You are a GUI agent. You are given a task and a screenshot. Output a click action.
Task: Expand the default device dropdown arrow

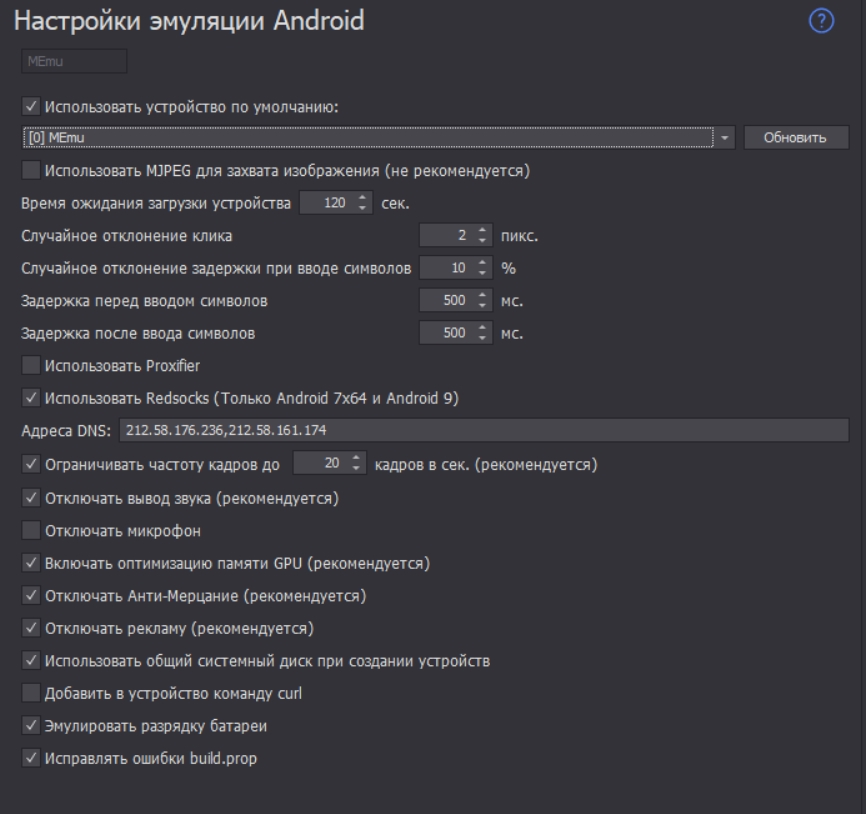(x=727, y=137)
